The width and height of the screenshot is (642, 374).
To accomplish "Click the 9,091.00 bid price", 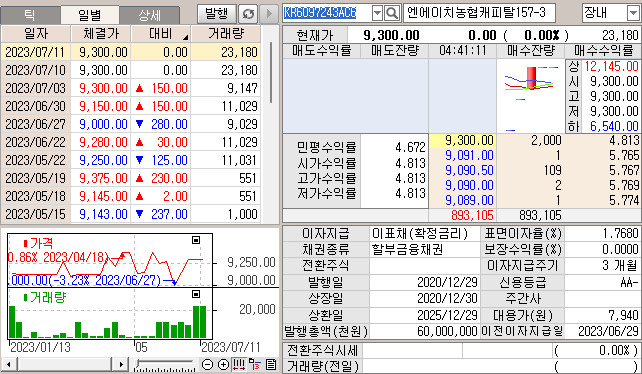I will 469,156.
